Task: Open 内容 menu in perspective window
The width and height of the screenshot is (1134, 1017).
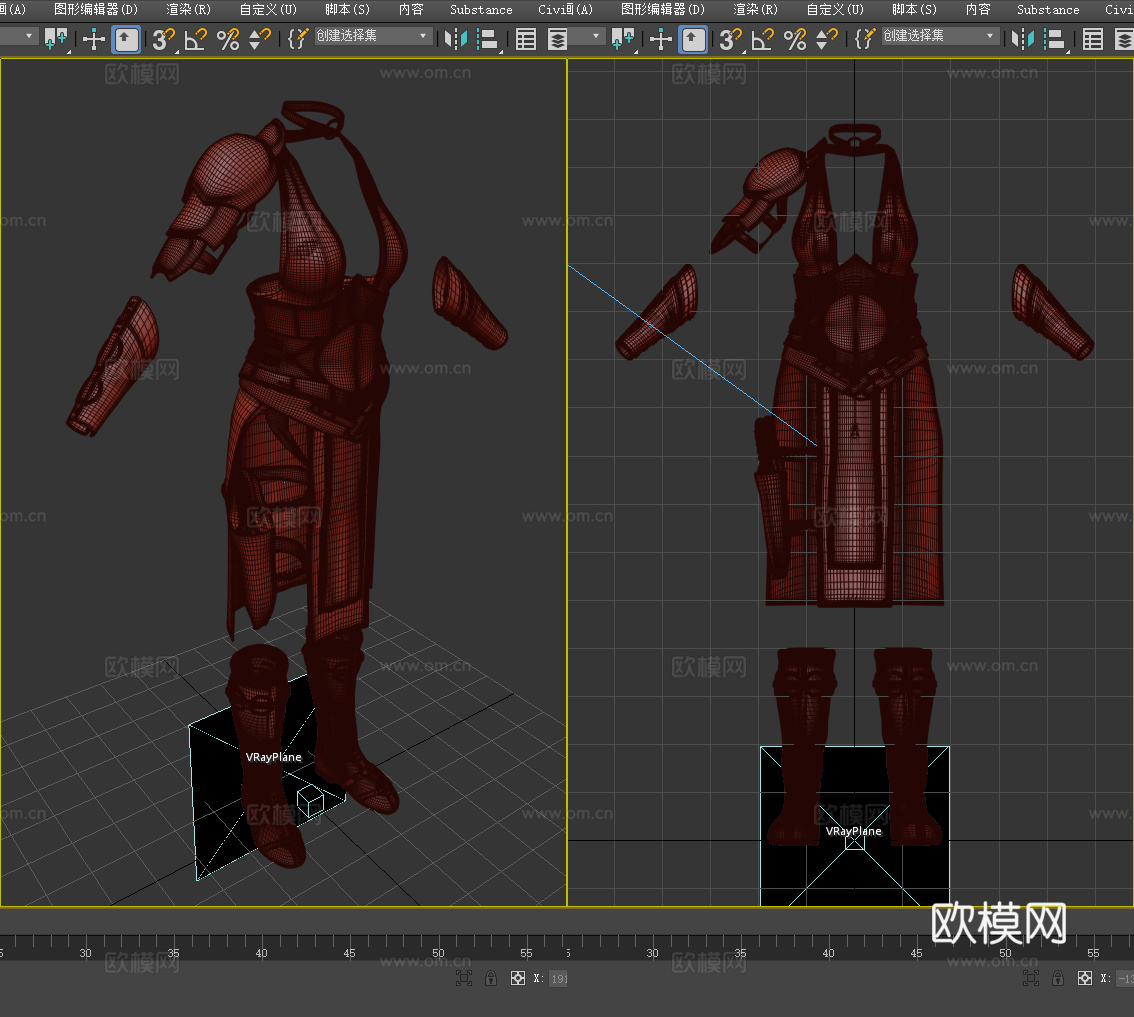Action: (411, 9)
